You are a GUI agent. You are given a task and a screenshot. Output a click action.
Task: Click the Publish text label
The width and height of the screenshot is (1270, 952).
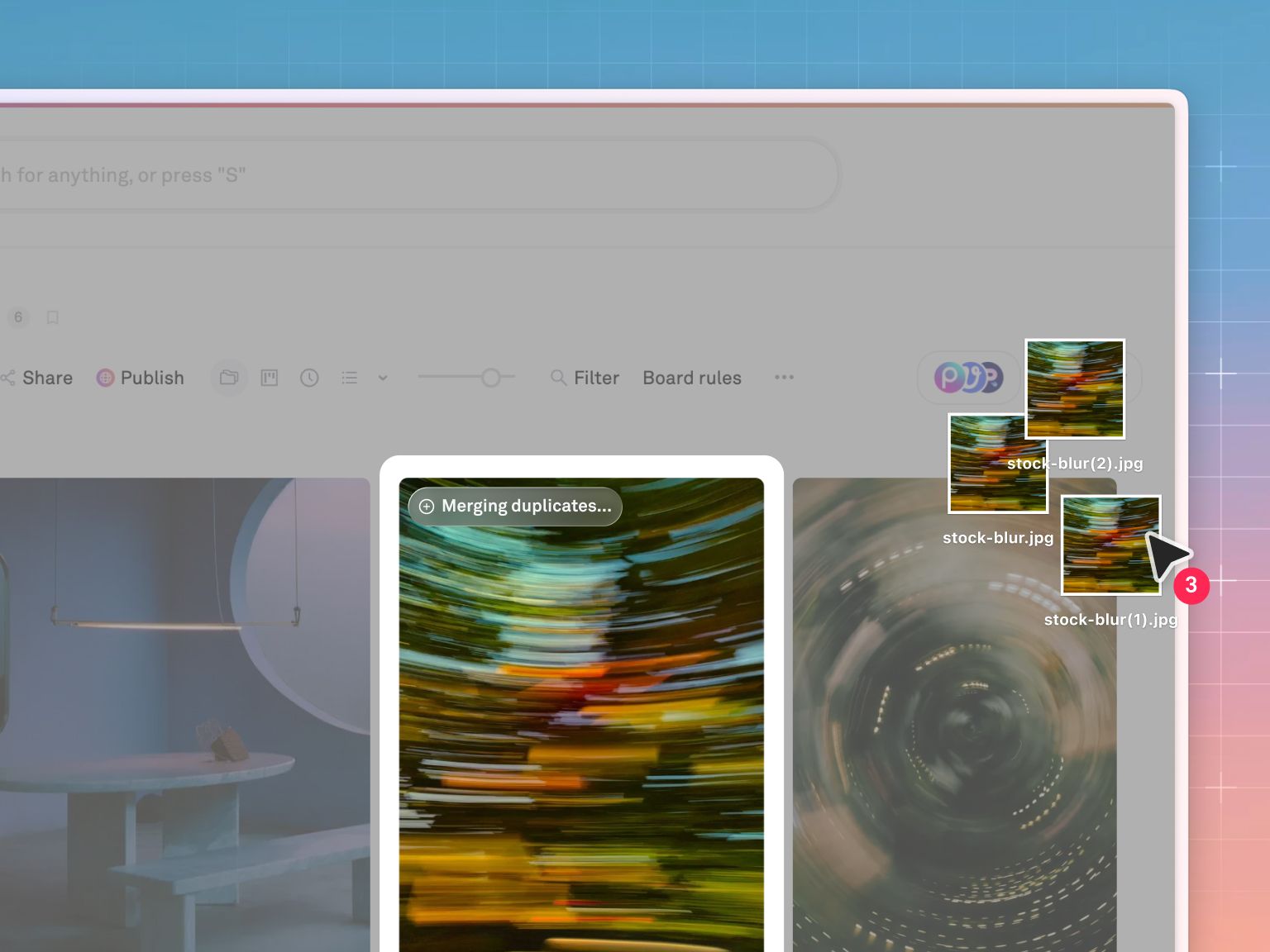(x=152, y=378)
